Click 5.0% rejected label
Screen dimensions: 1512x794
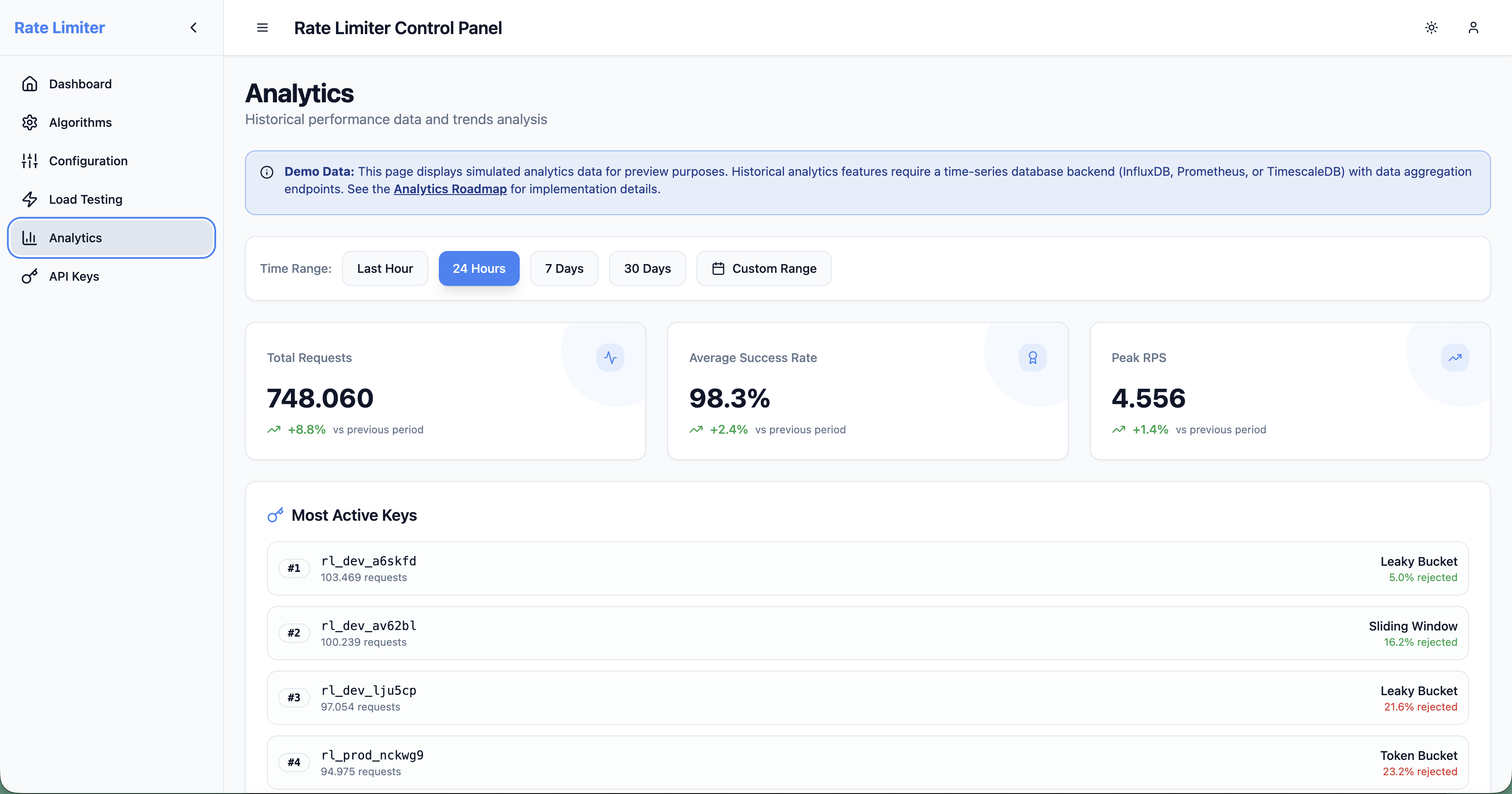click(1423, 578)
